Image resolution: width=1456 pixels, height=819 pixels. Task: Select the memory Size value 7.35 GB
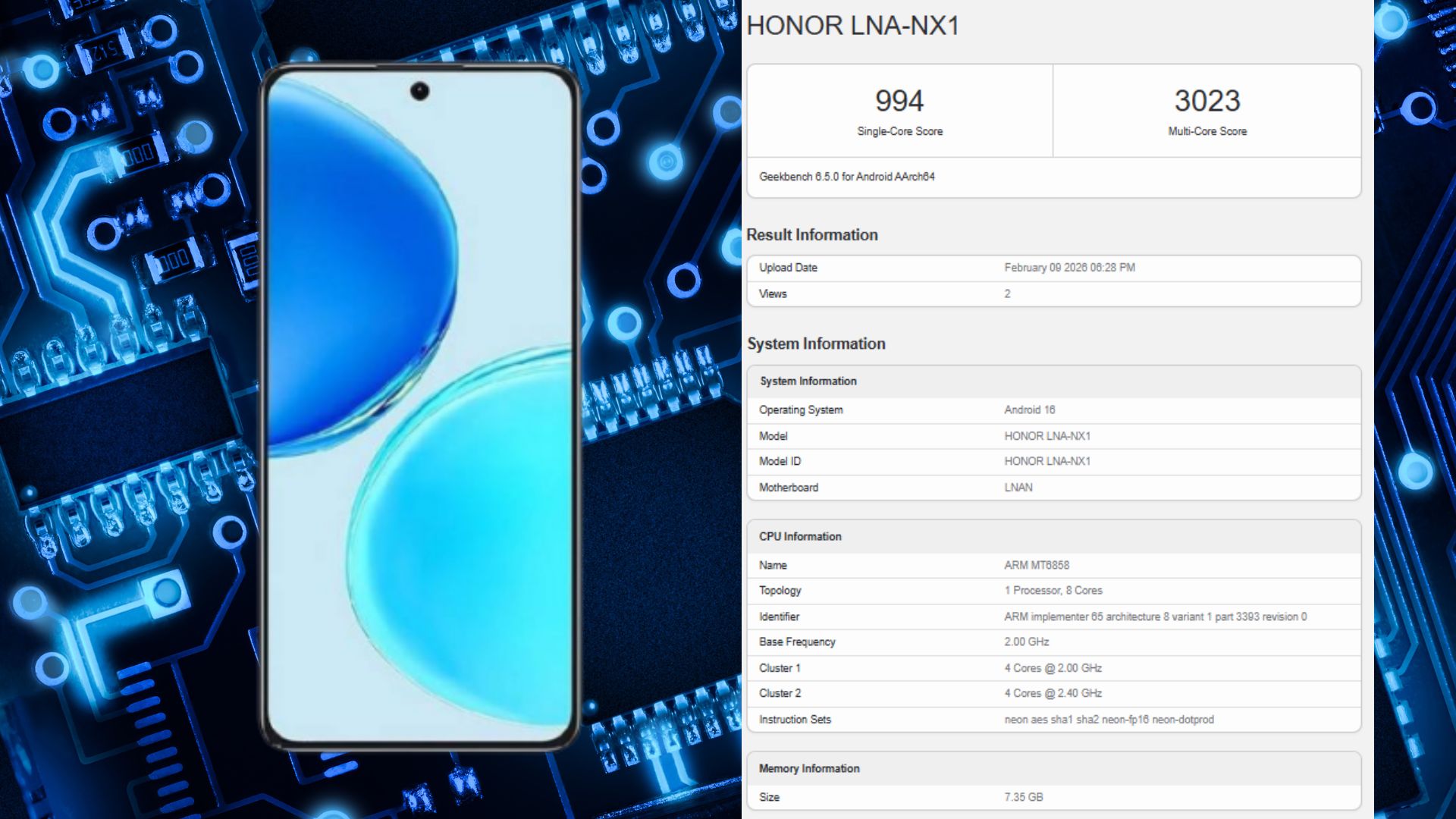[x=1022, y=796]
